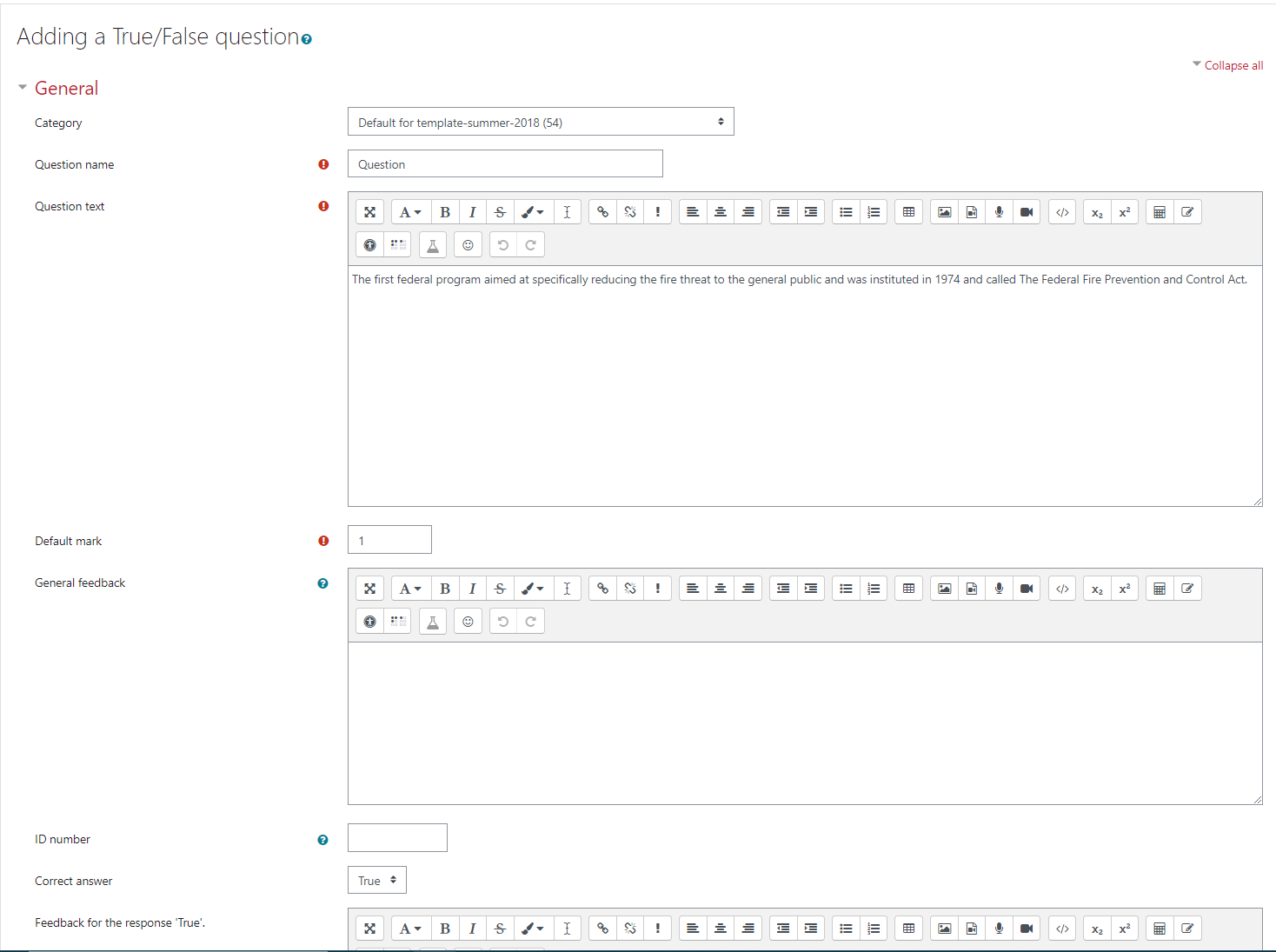Image resolution: width=1276 pixels, height=952 pixels.
Task: Click inside the General feedback text area
Action: [x=805, y=723]
